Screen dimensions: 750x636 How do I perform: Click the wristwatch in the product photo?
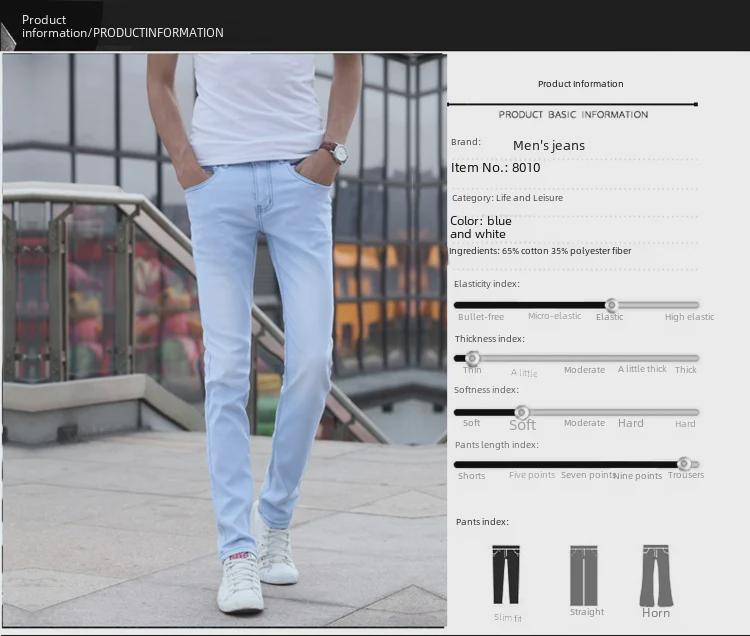click(335, 152)
